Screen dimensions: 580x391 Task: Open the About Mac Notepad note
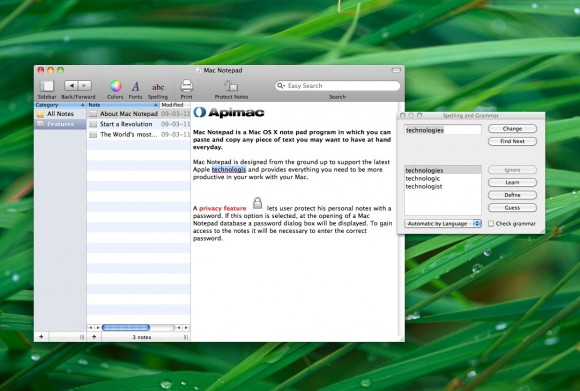click(139, 114)
